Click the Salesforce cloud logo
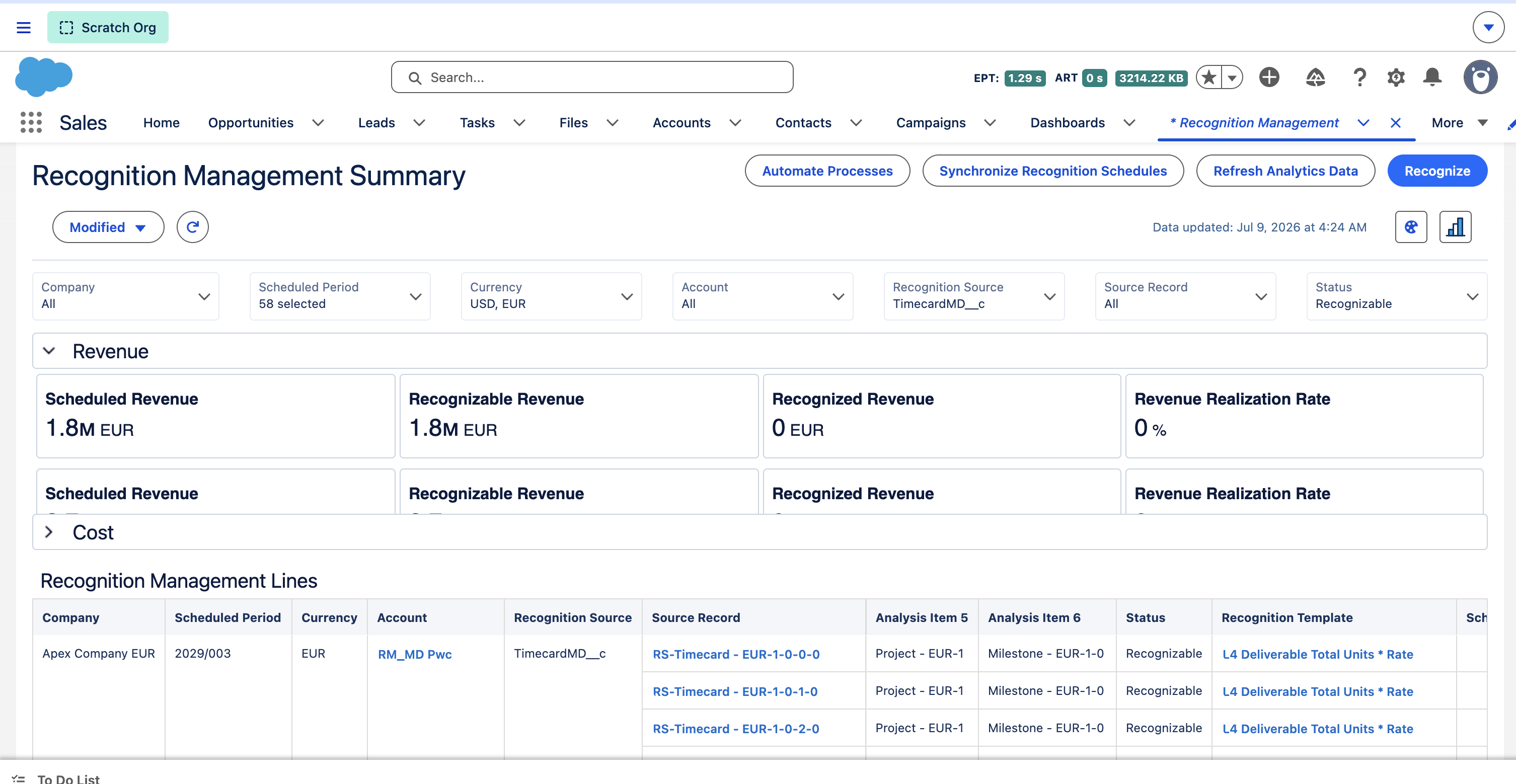Screen dimensions: 1516x784 pyautogui.click(x=44, y=76)
